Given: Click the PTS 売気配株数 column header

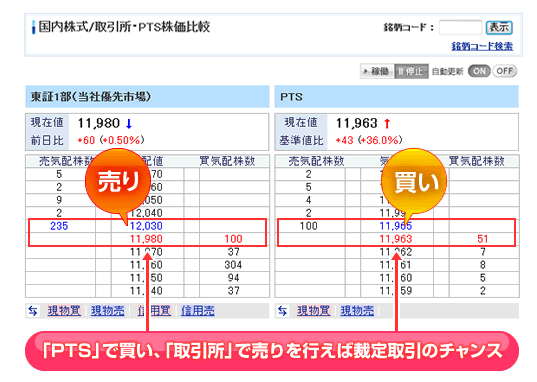Looking at the screenshot, I should click(316, 161).
